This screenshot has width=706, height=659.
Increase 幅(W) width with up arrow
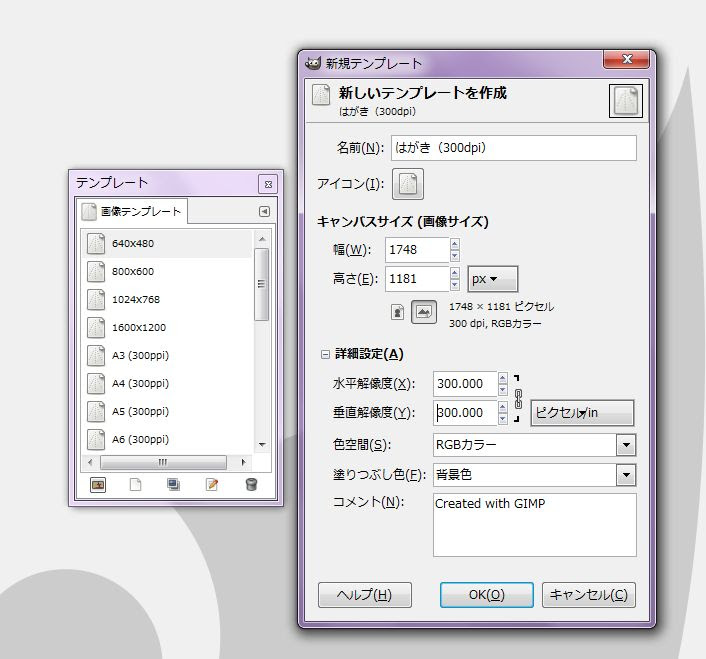pyautogui.click(x=455, y=244)
